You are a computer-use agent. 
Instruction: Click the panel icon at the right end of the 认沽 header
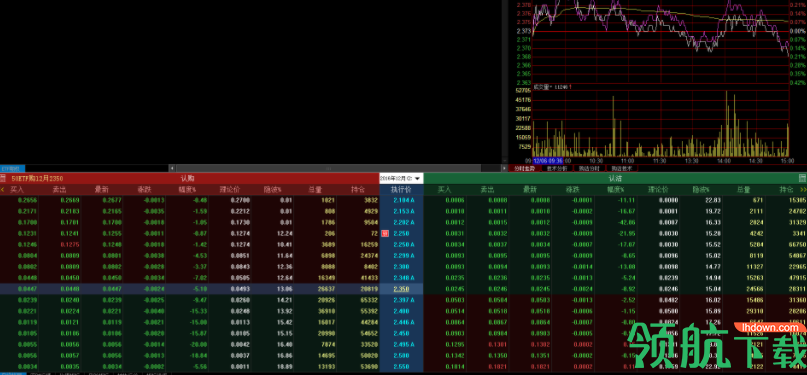(x=802, y=178)
